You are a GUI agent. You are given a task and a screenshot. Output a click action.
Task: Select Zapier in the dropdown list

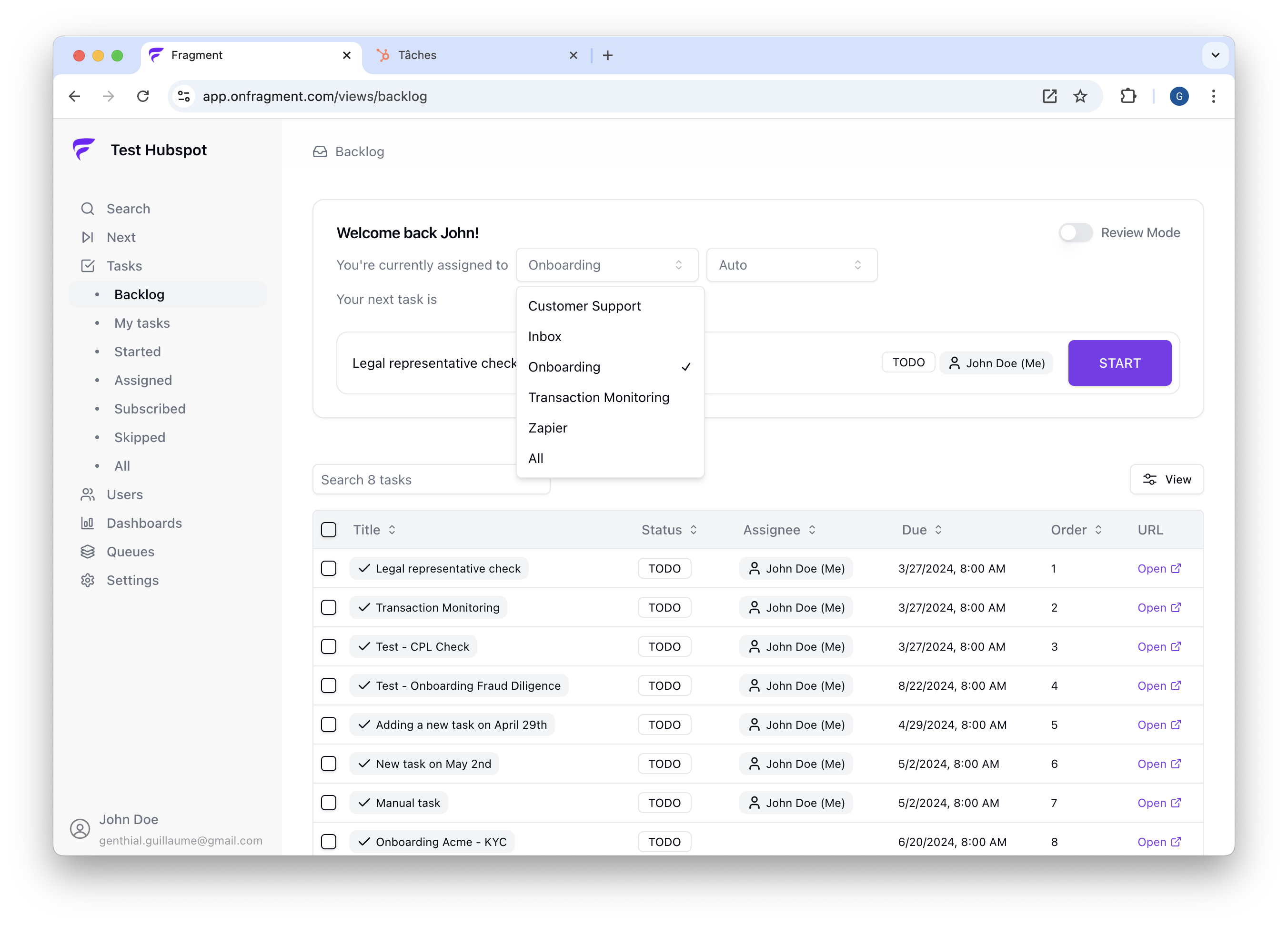(610, 428)
